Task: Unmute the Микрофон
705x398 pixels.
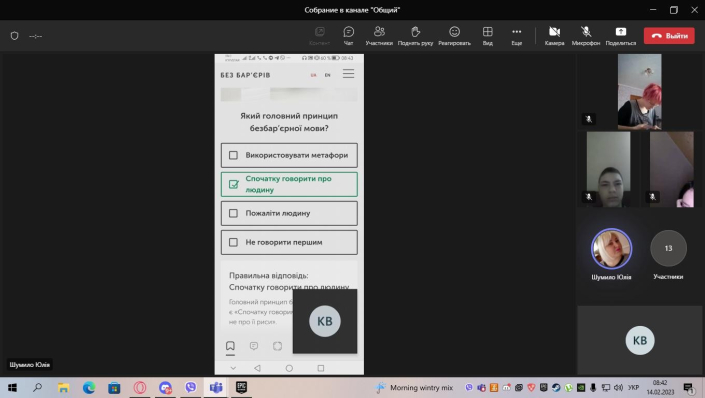Action: tap(586, 36)
